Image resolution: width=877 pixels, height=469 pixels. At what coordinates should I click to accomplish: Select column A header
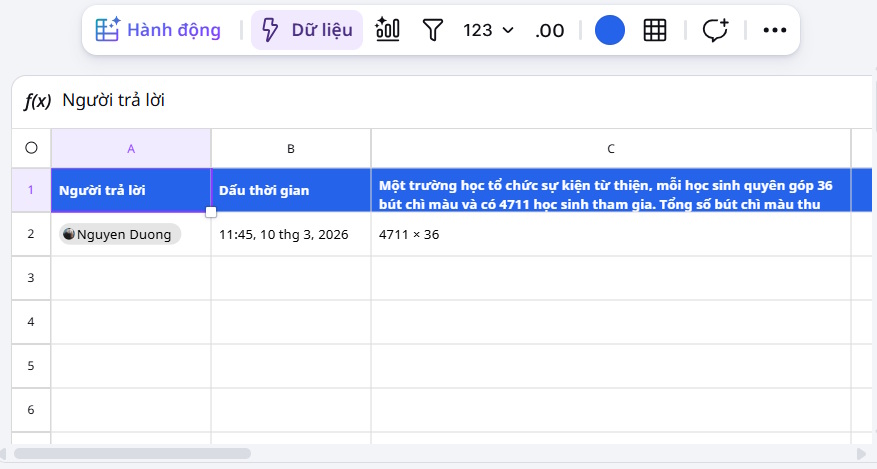click(x=131, y=148)
